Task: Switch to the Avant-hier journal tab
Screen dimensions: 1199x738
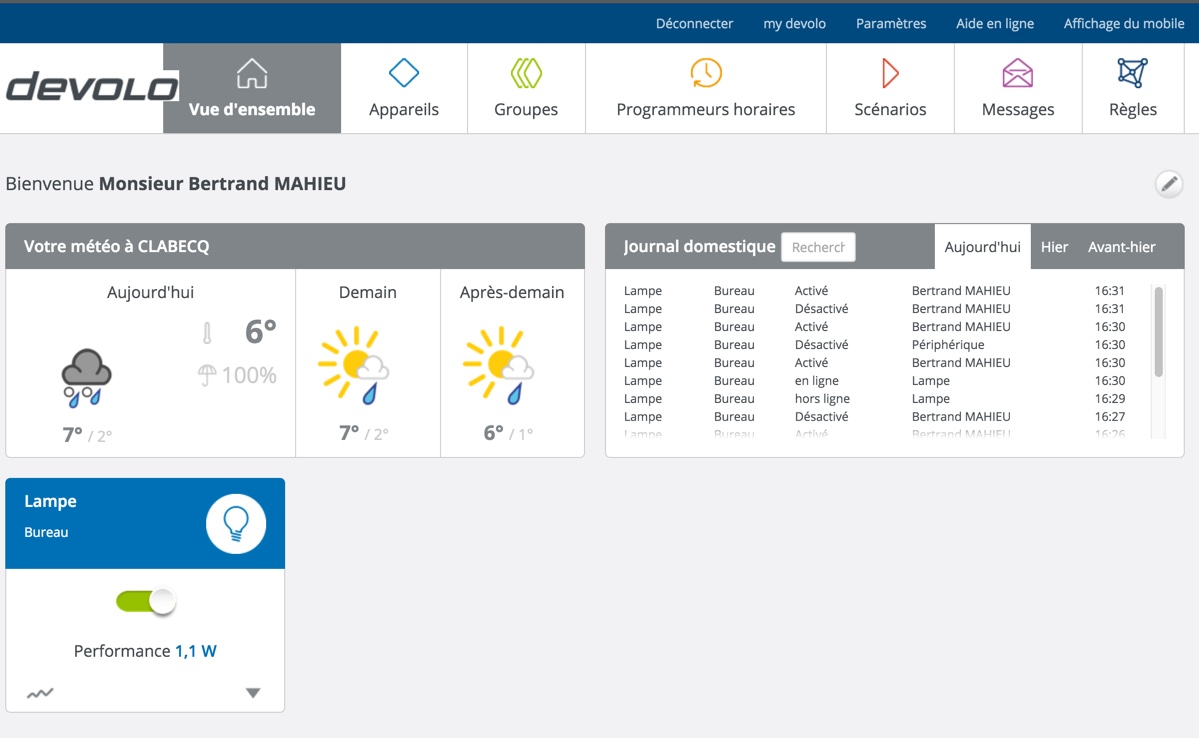Action: 1121,247
